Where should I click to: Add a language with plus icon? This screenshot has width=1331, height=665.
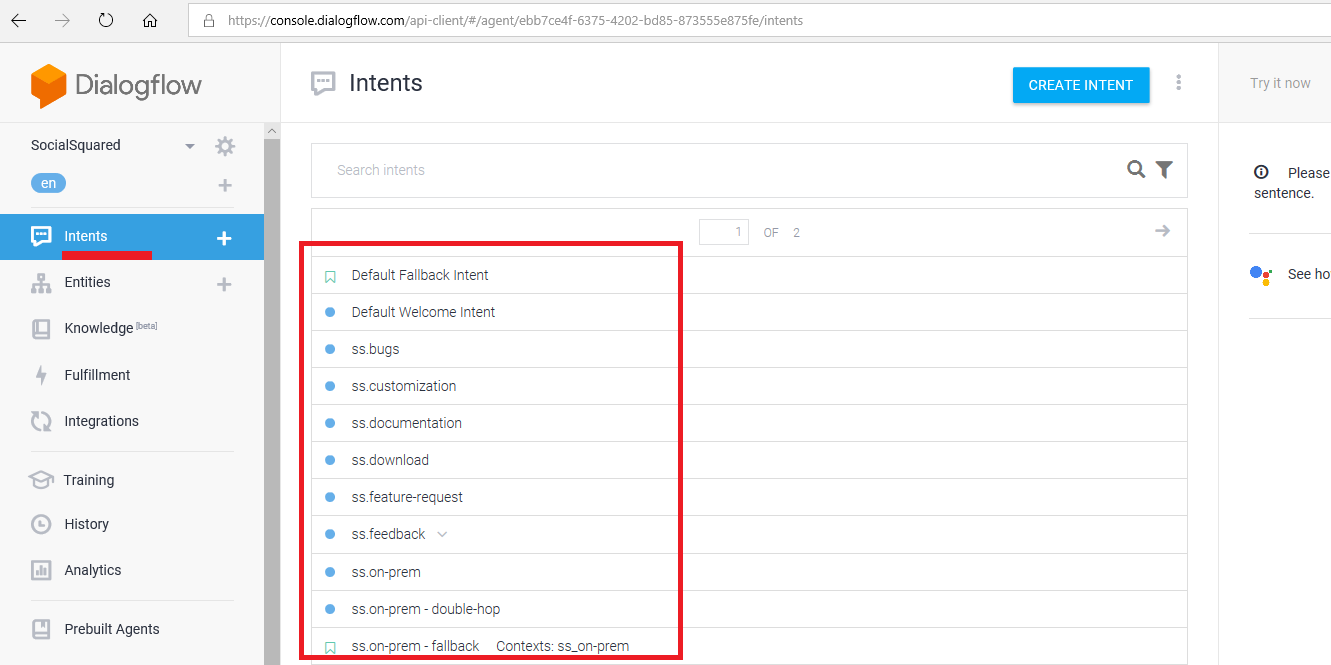pos(225,185)
